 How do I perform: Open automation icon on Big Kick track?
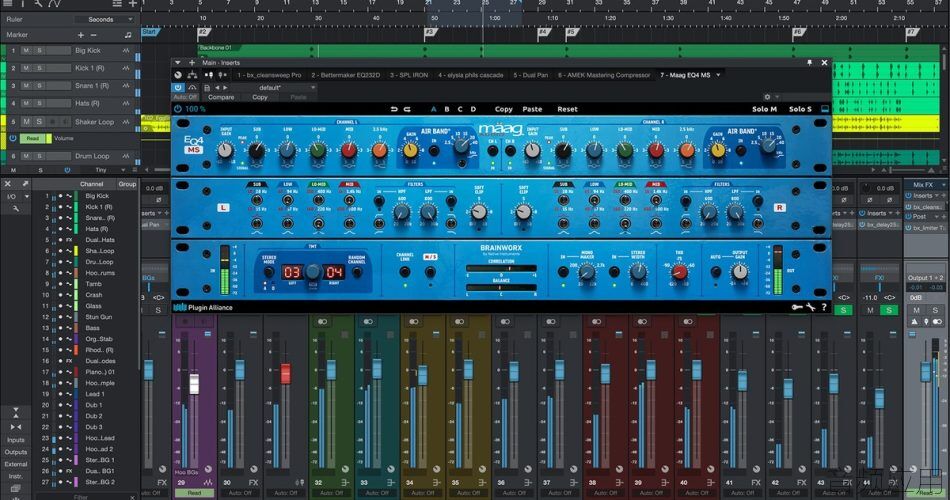(126, 51)
